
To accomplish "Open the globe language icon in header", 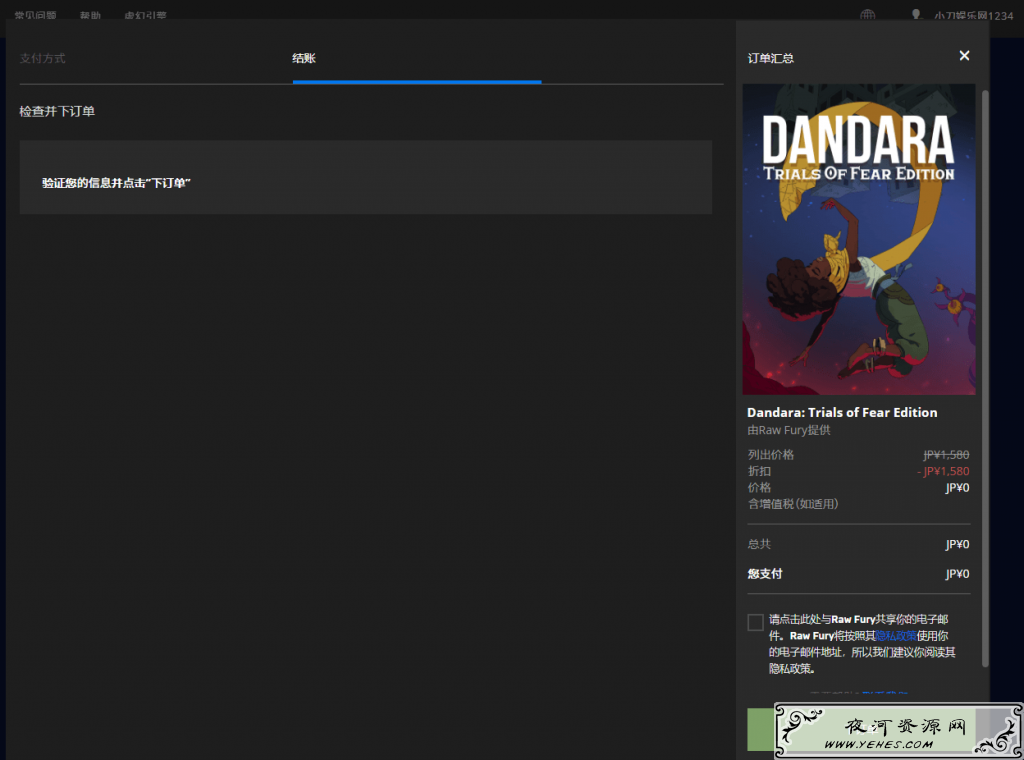I will tap(867, 15).
